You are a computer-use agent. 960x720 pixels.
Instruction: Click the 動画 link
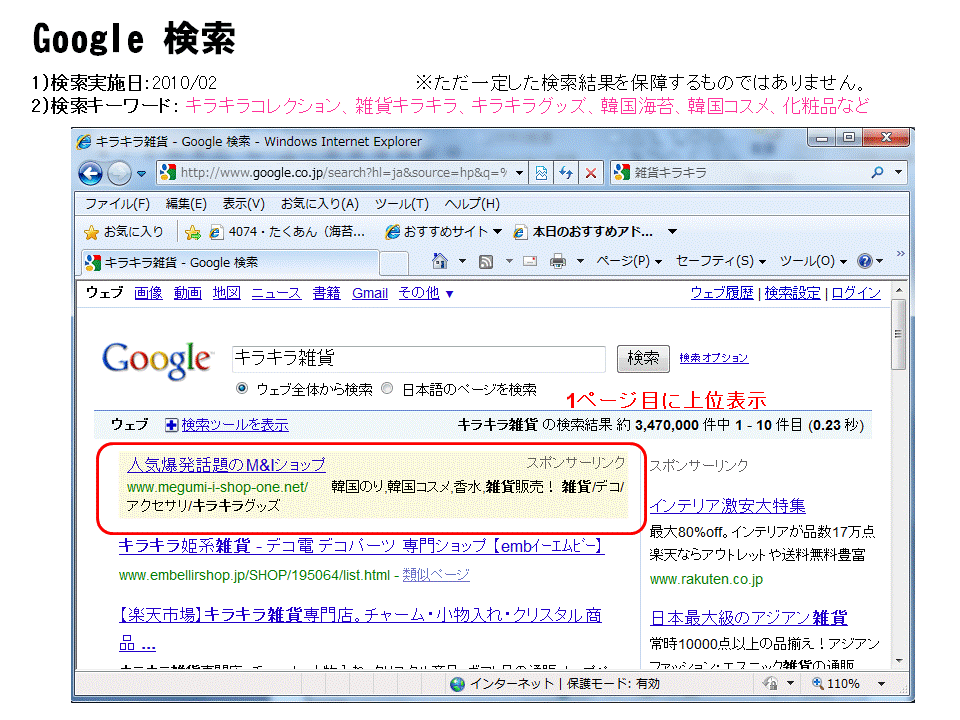point(187,293)
